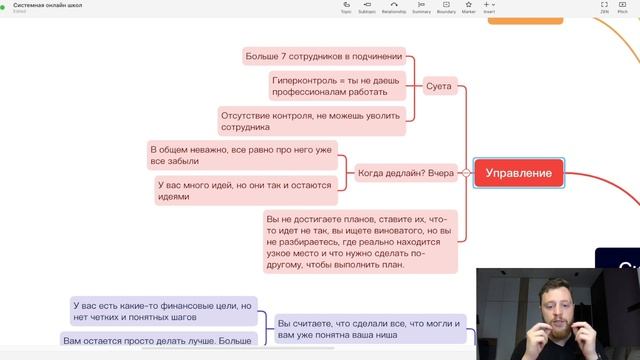Select У вас есть какие-то финансовые цели topic

pyautogui.click(x=164, y=311)
